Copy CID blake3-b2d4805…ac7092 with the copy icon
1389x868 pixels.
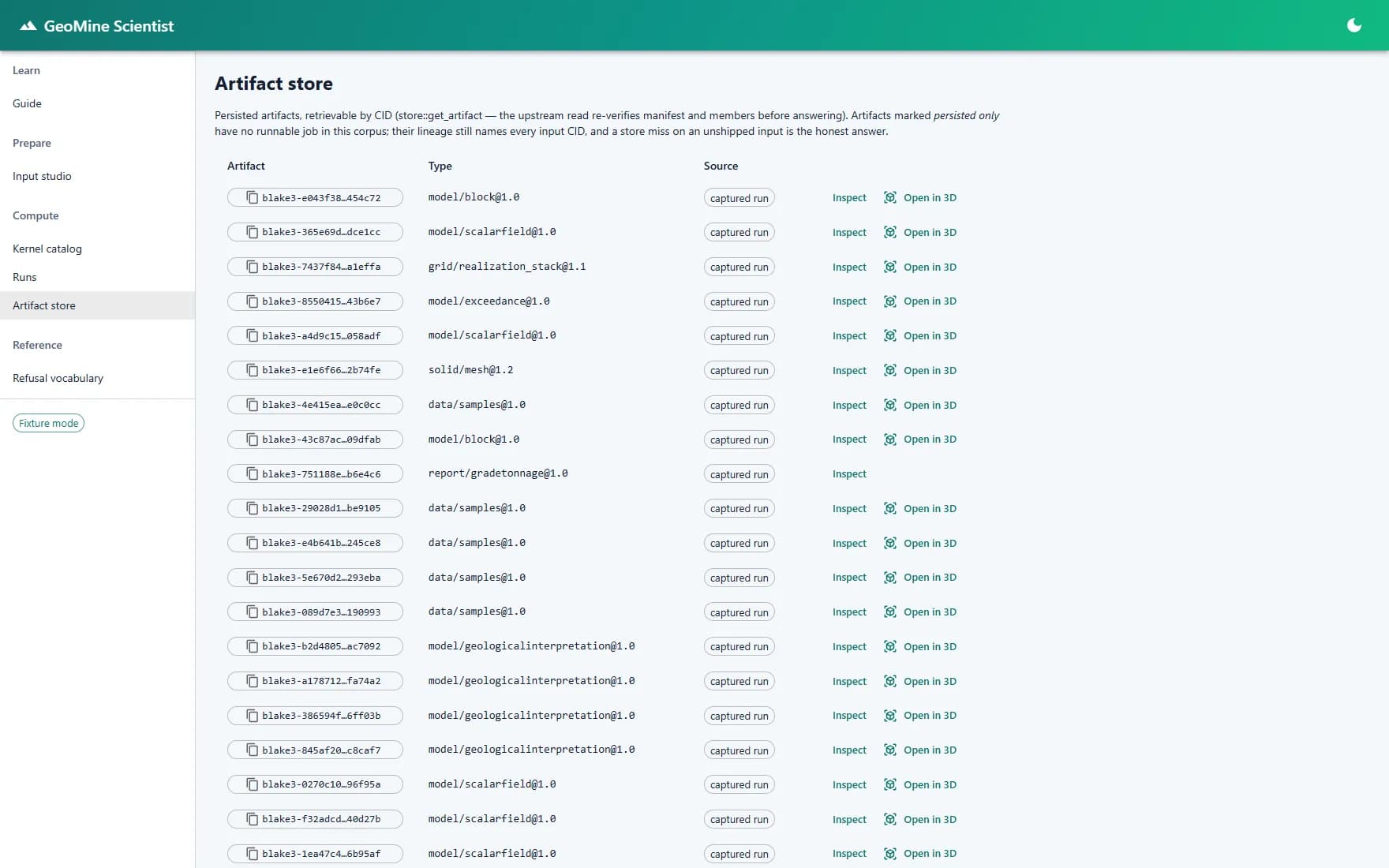coord(252,646)
